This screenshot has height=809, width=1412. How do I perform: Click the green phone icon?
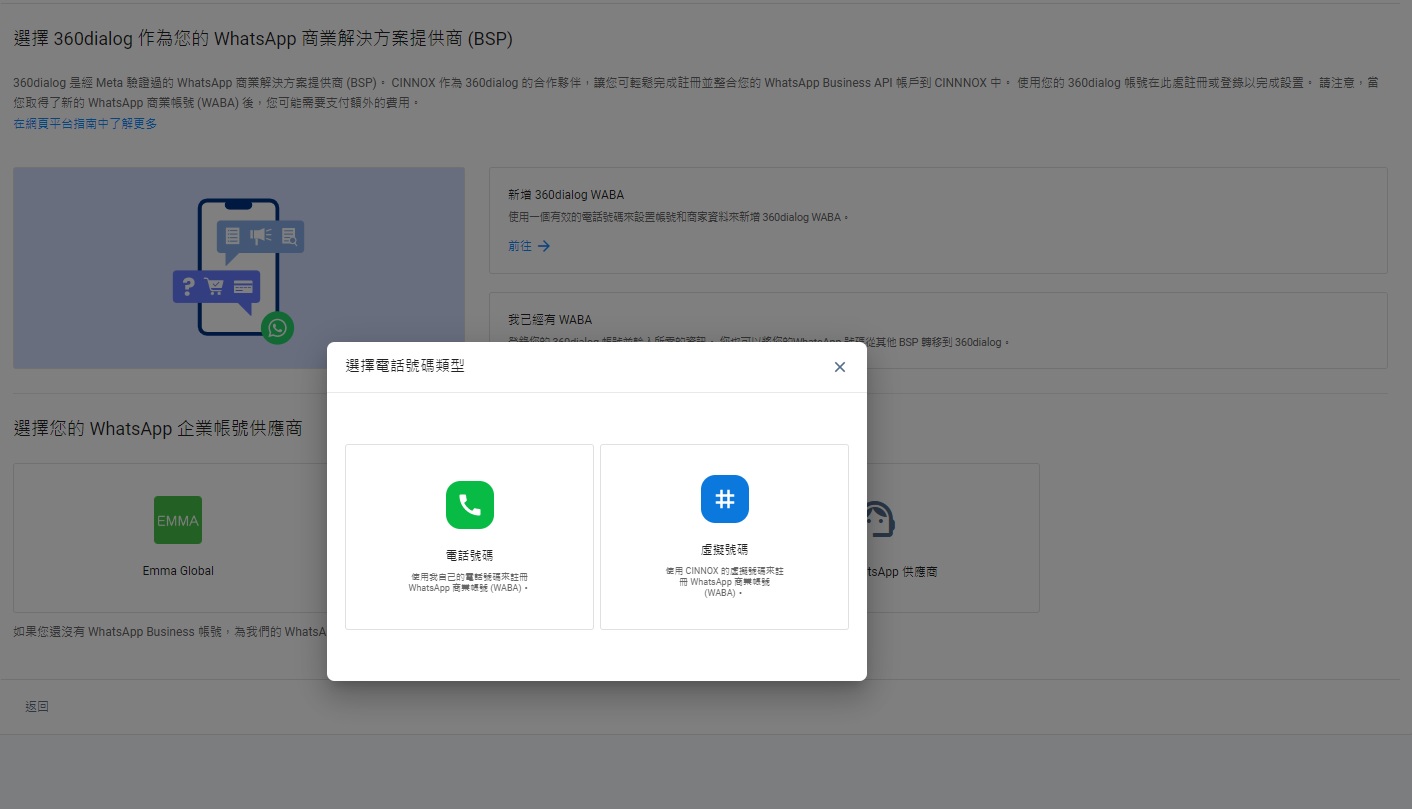click(470, 505)
